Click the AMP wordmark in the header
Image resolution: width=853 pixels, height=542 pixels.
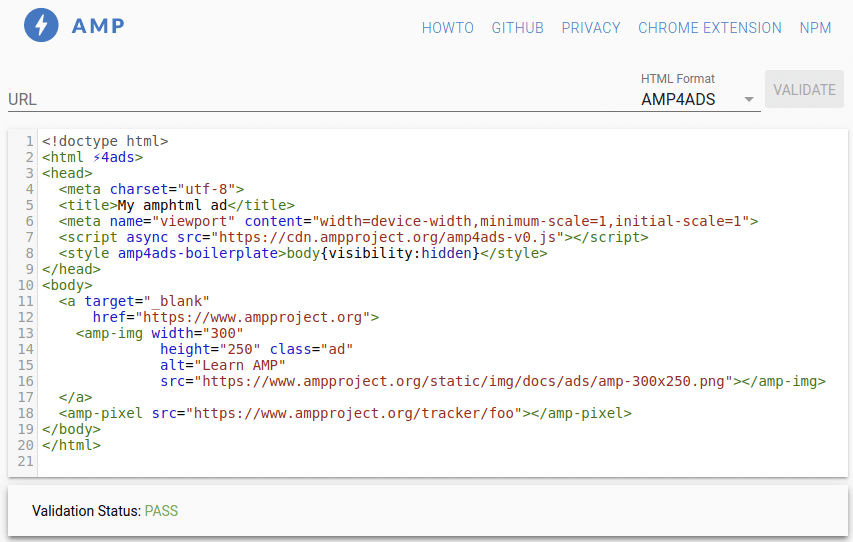pyautogui.click(x=98, y=26)
